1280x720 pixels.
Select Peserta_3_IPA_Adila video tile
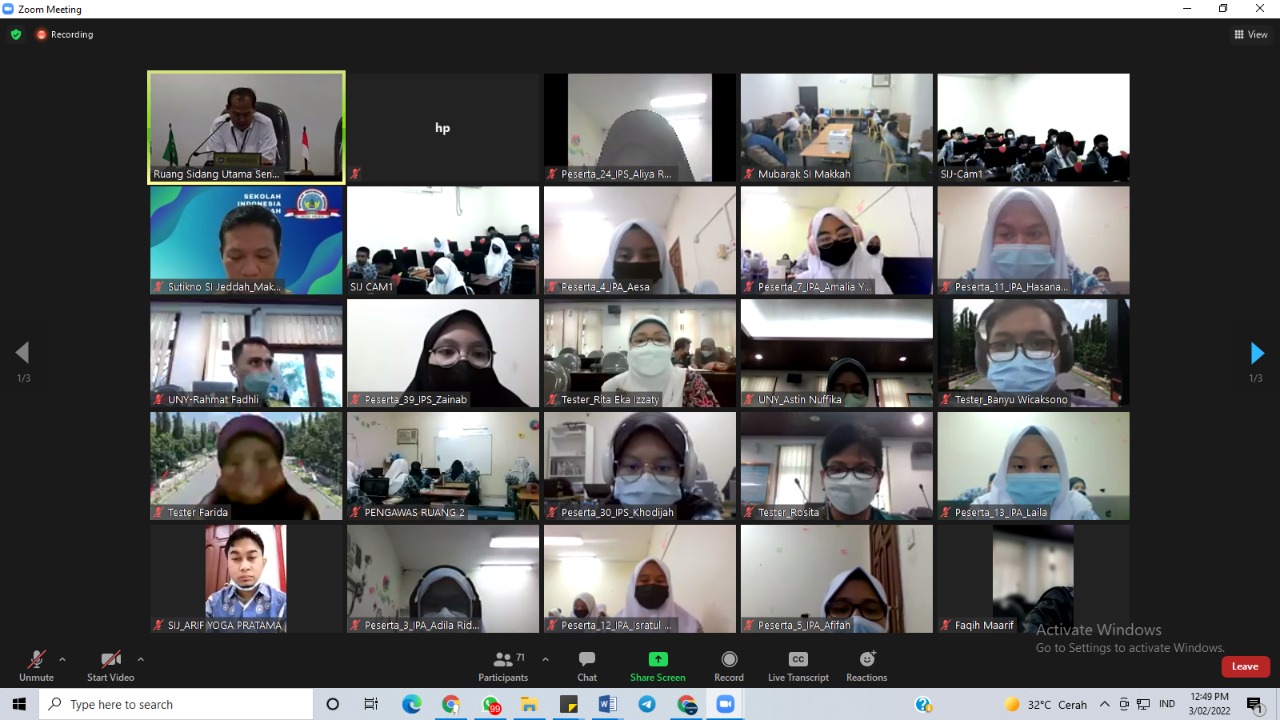(x=442, y=579)
